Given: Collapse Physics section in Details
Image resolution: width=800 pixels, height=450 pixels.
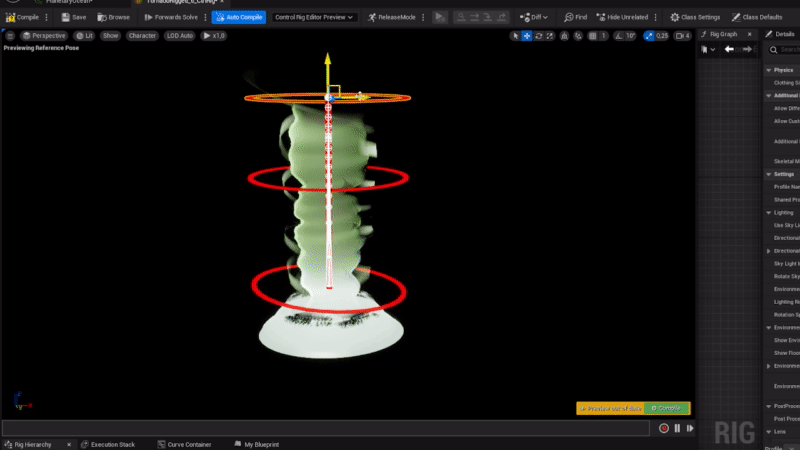Looking at the screenshot, I should pos(769,70).
